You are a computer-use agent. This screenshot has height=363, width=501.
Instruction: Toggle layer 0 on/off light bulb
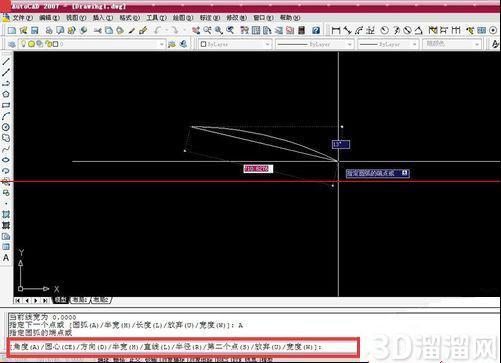point(23,44)
